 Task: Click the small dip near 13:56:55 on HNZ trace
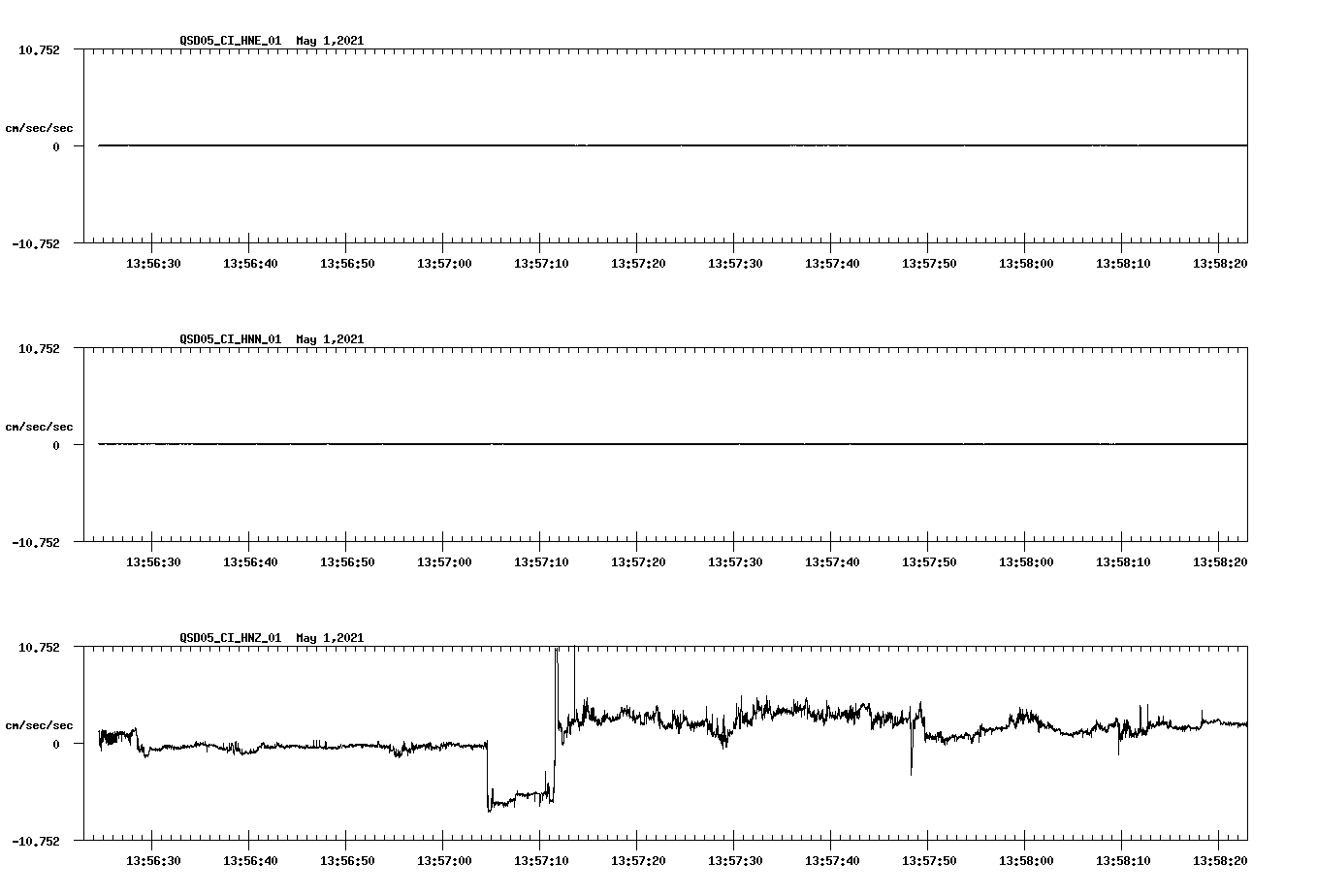point(398,754)
